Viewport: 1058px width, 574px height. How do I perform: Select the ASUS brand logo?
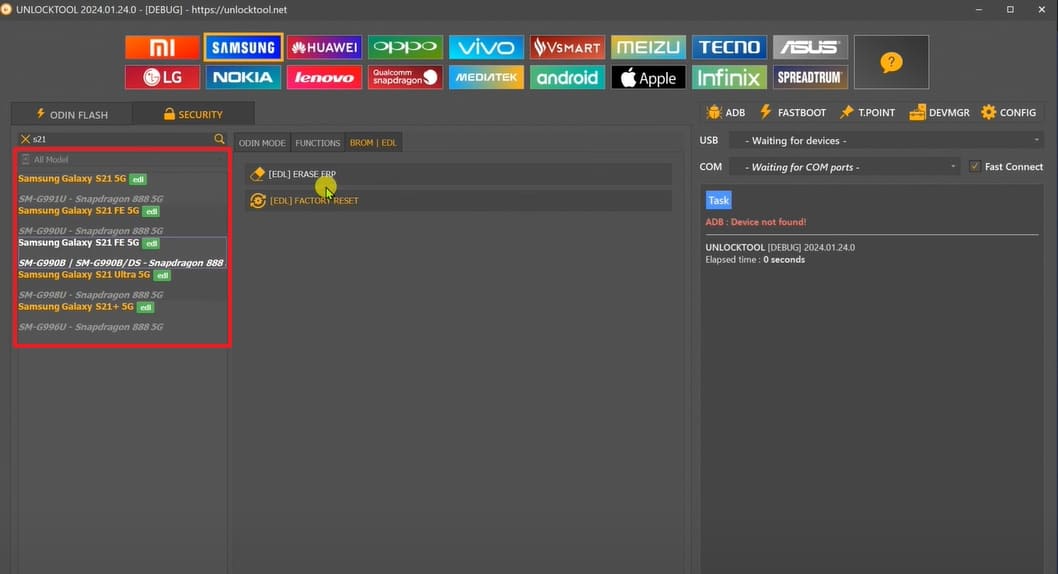810,47
